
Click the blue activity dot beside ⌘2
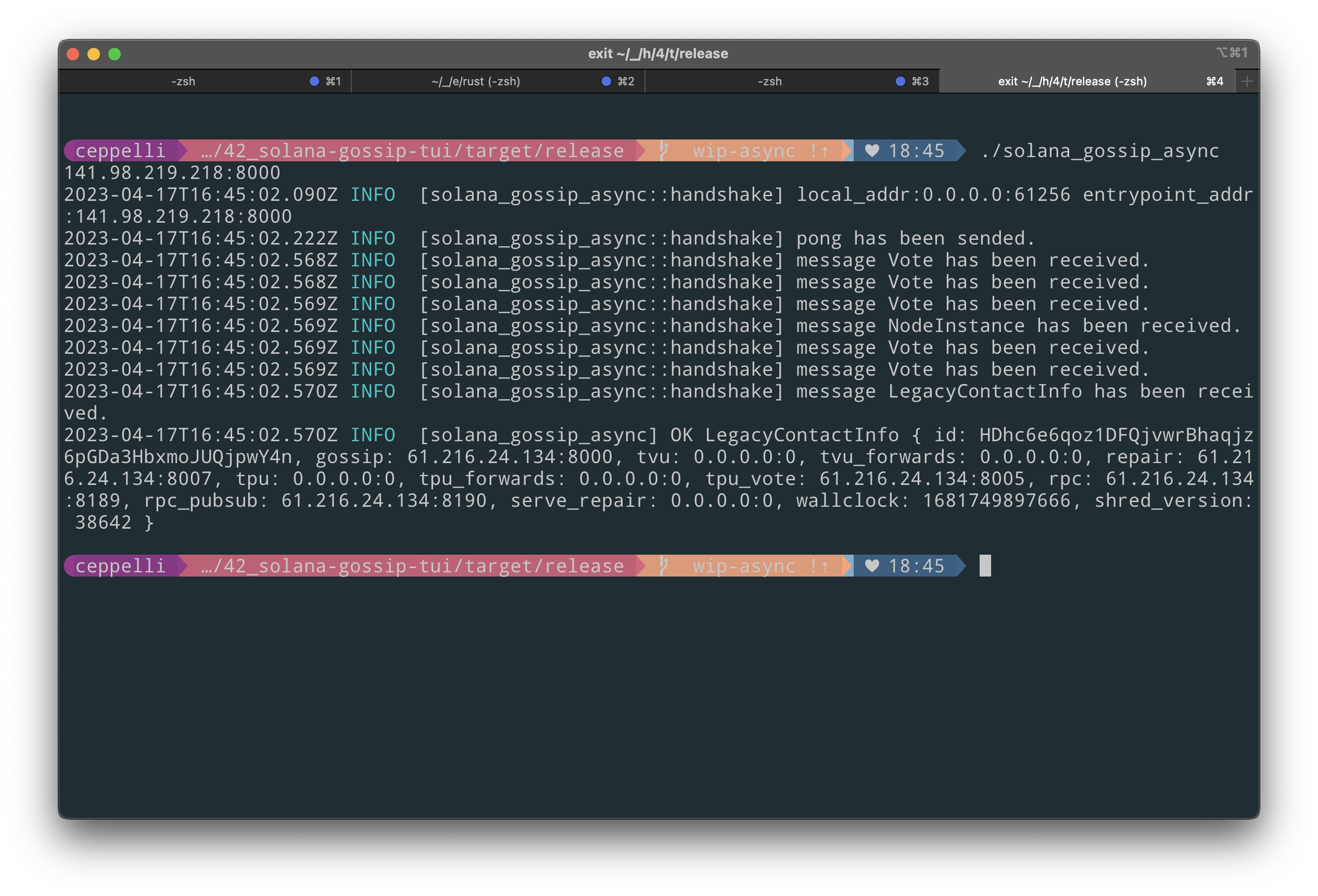[606, 82]
